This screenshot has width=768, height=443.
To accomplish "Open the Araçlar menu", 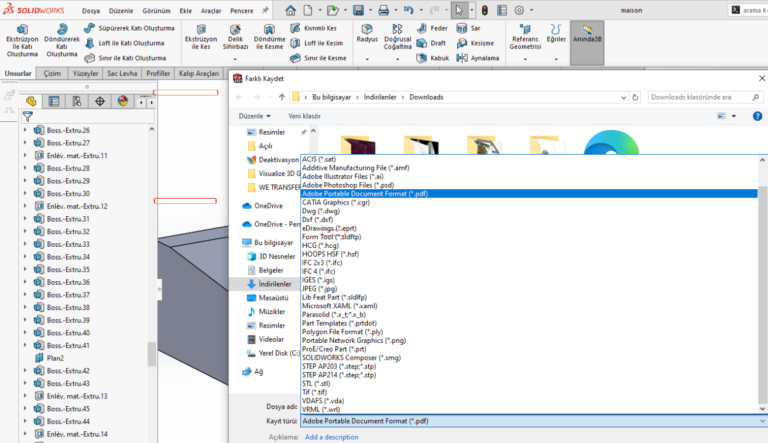I will pos(210,8).
